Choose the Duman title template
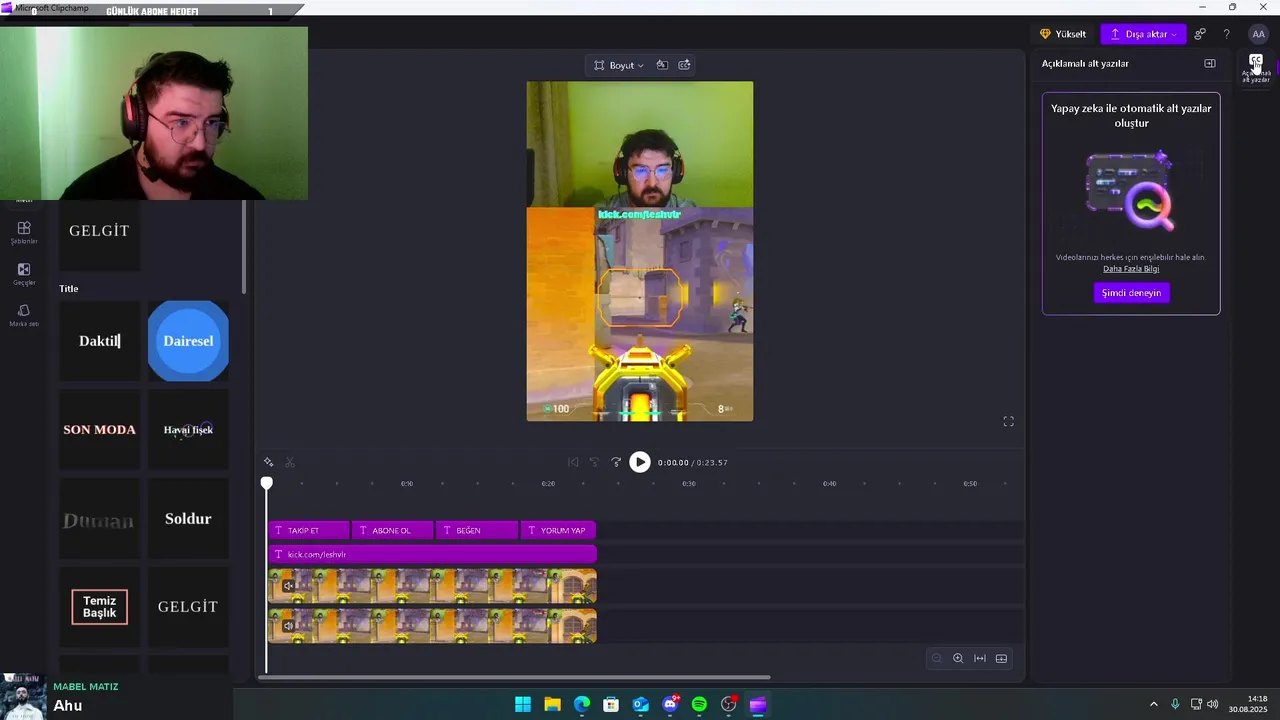 point(100,519)
